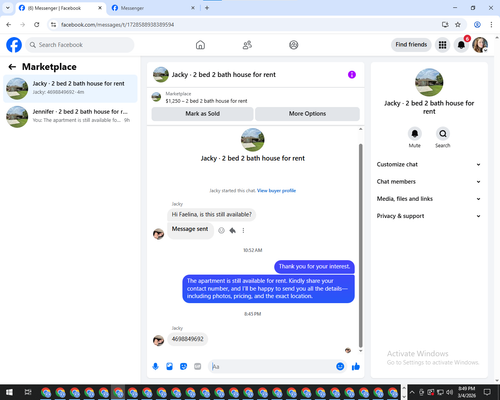Image resolution: width=500 pixels, height=400 pixels.
Task: Click the volume icon in system tray
Action: 449,392
